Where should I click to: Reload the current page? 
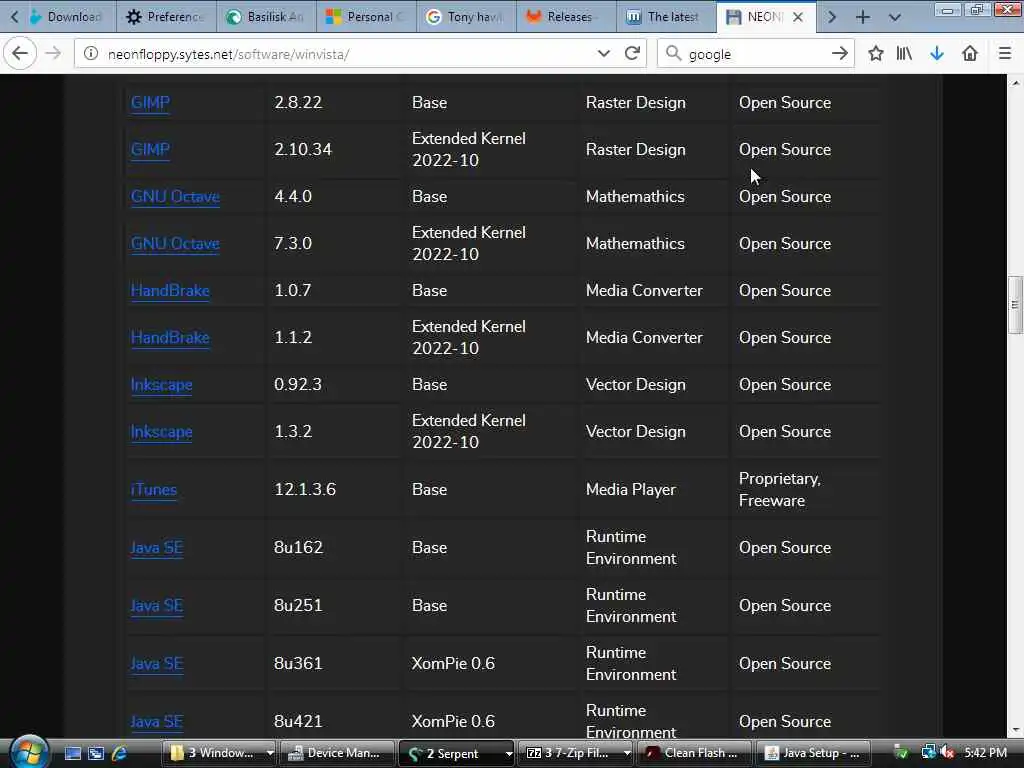632,54
